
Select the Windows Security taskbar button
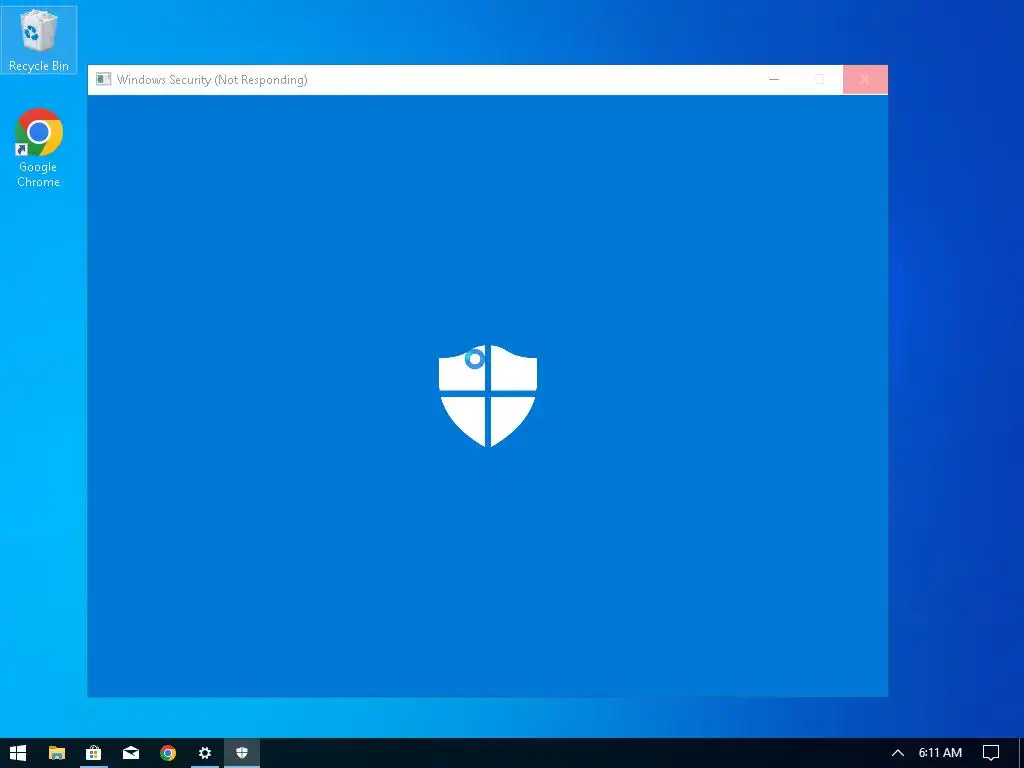point(242,753)
